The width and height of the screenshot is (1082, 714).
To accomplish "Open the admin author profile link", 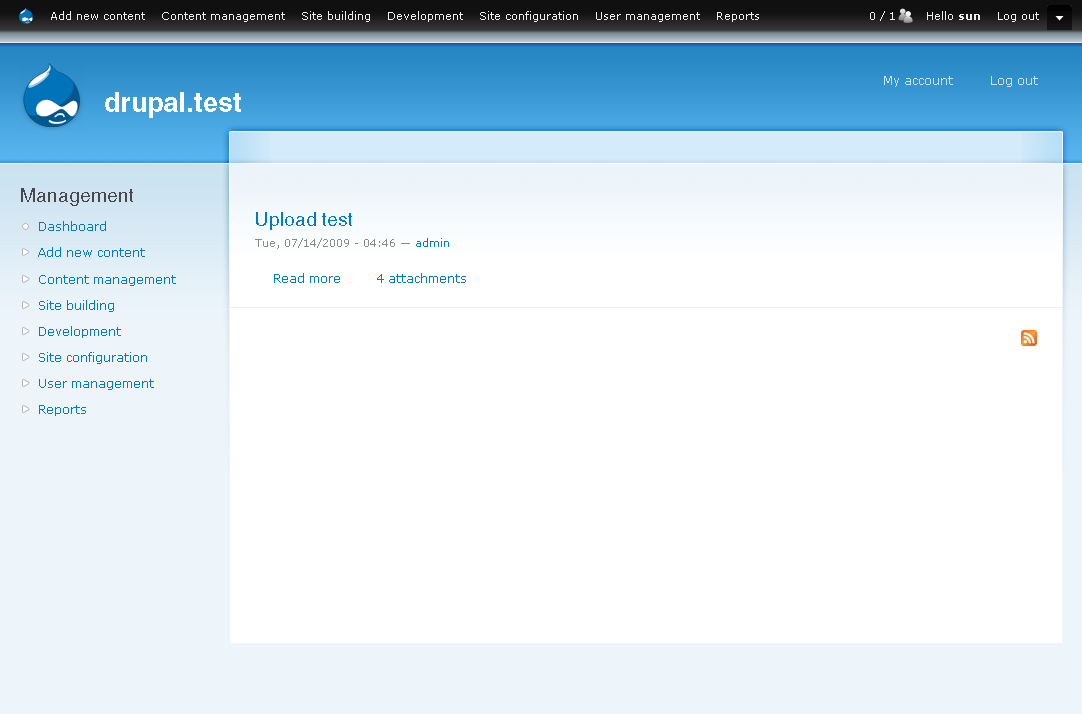I will point(432,243).
